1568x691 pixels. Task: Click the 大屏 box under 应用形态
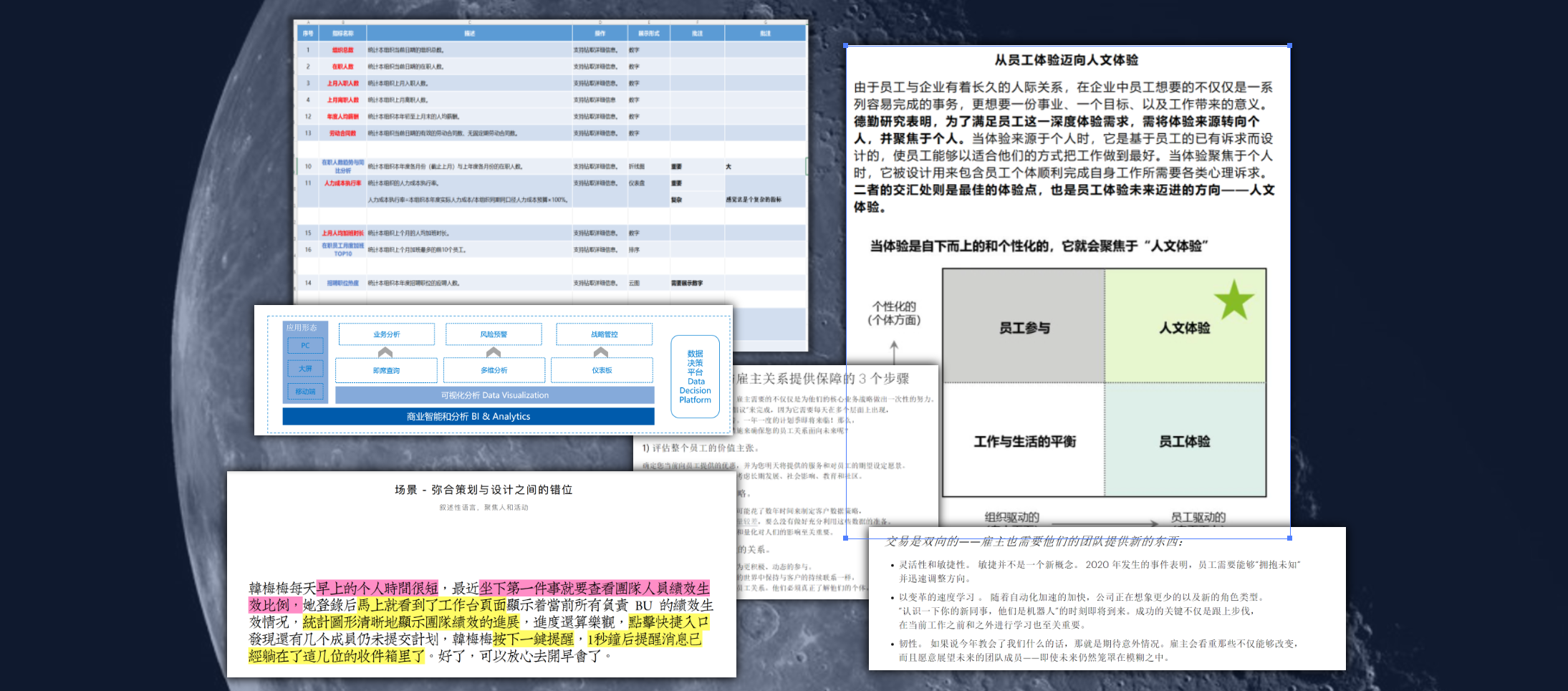tap(306, 369)
